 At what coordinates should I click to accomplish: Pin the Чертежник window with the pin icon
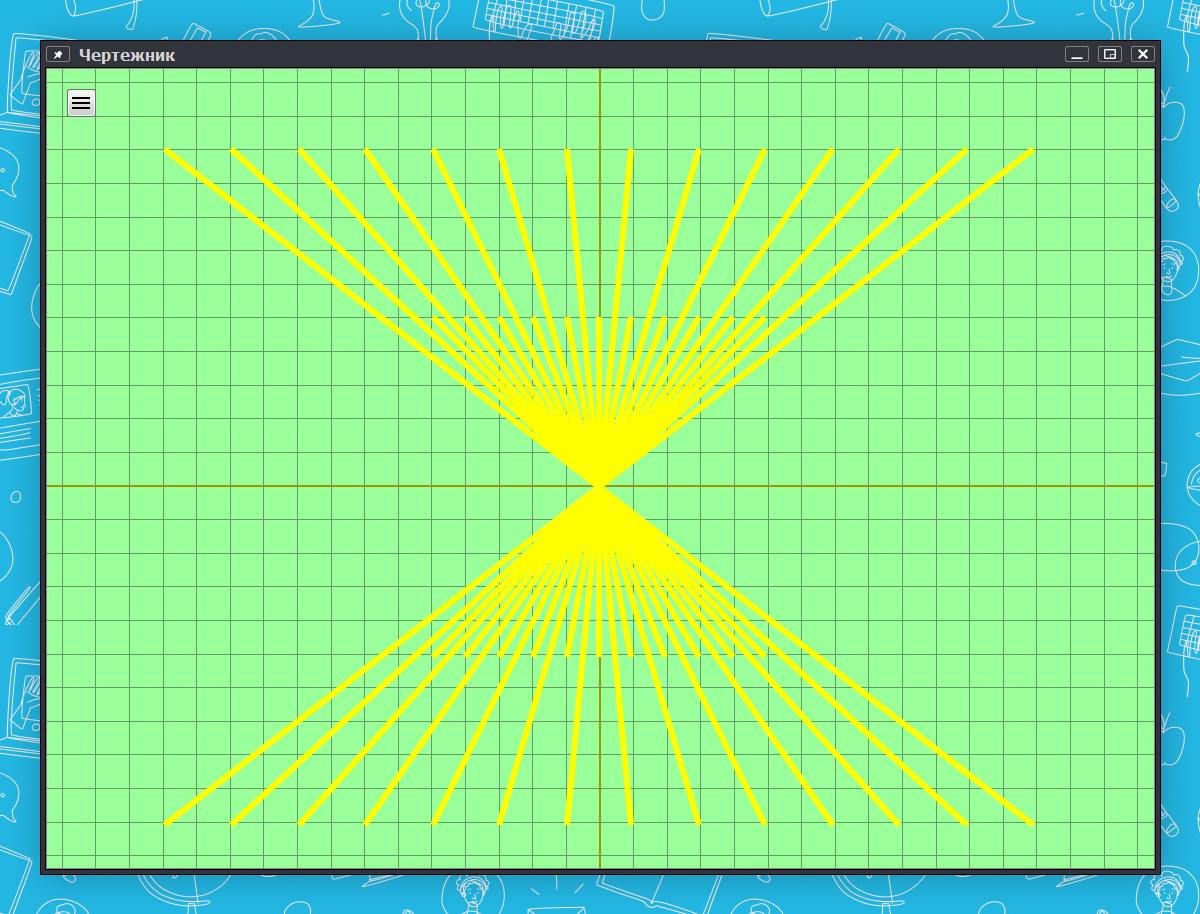click(58, 55)
